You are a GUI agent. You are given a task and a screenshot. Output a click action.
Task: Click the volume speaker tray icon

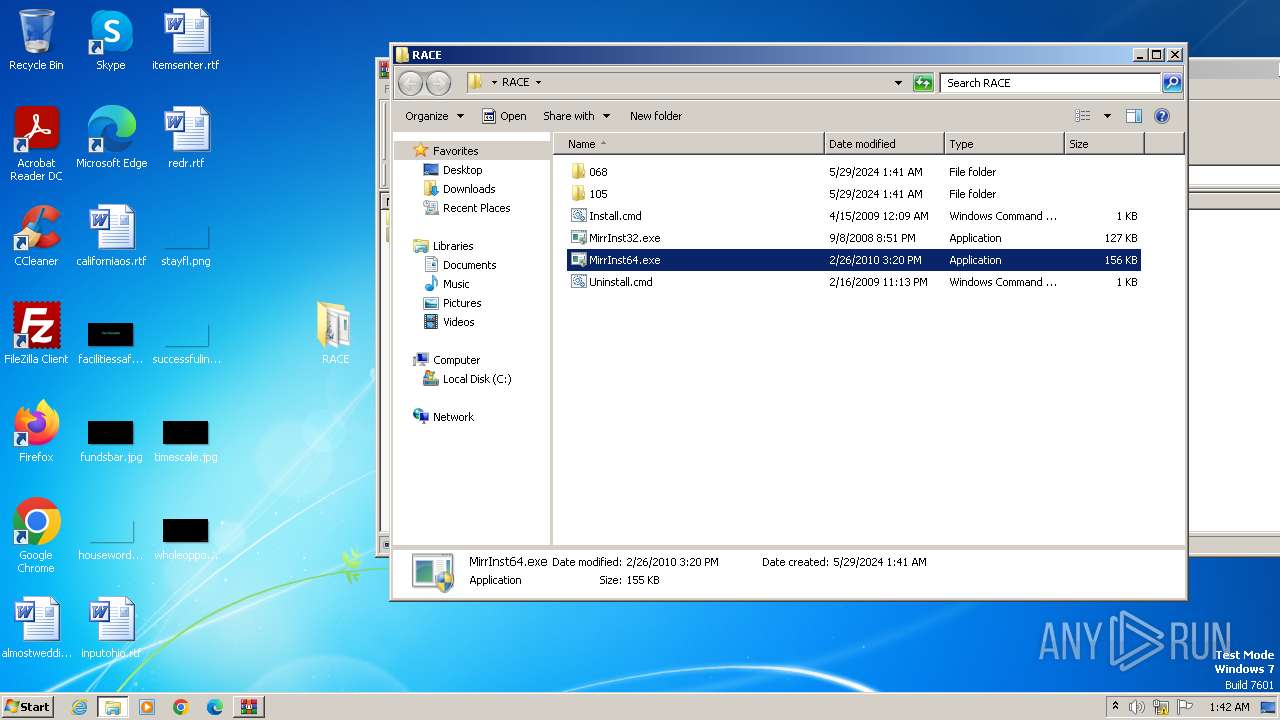[1137, 707]
